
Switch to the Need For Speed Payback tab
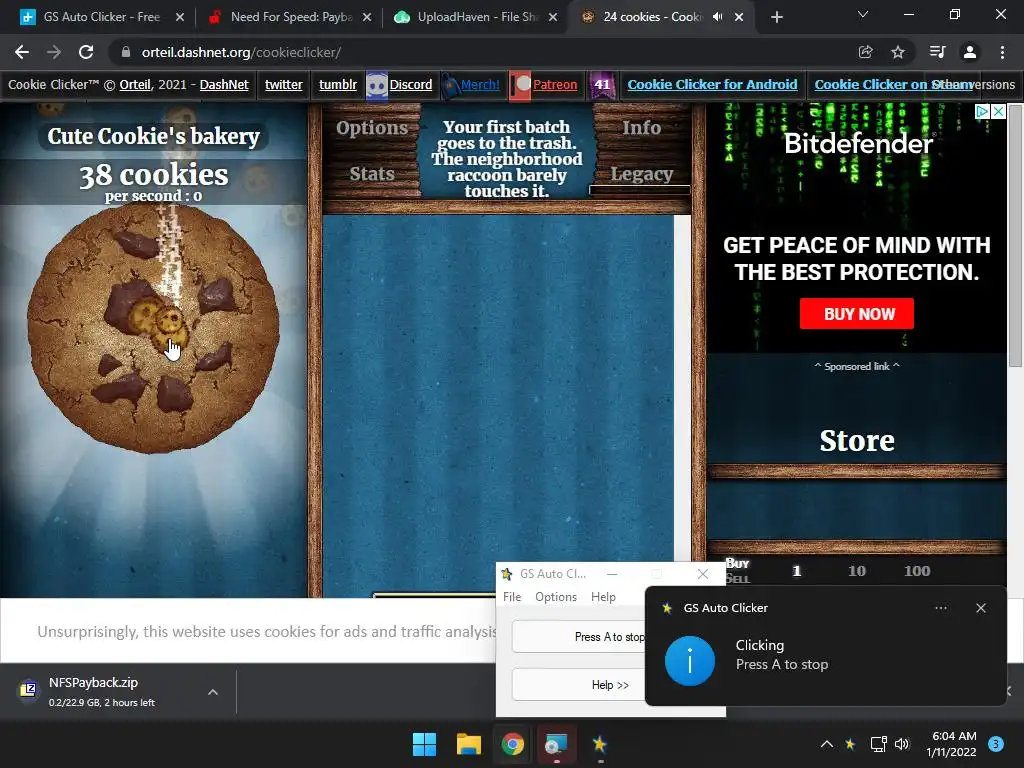(291, 17)
